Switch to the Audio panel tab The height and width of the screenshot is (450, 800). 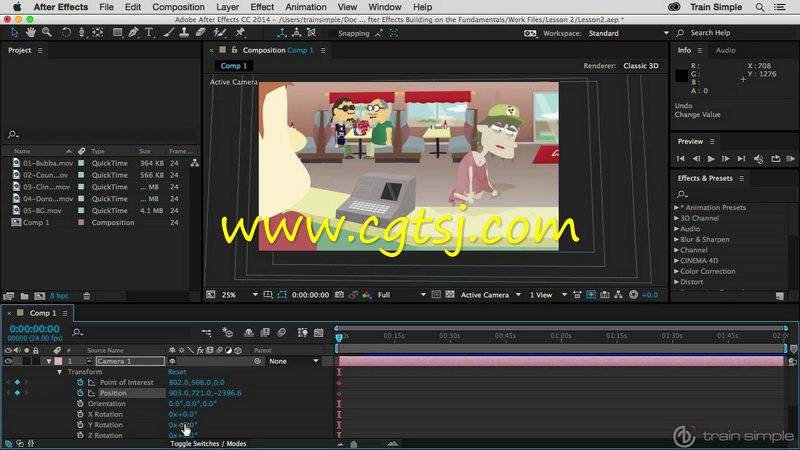pos(726,50)
